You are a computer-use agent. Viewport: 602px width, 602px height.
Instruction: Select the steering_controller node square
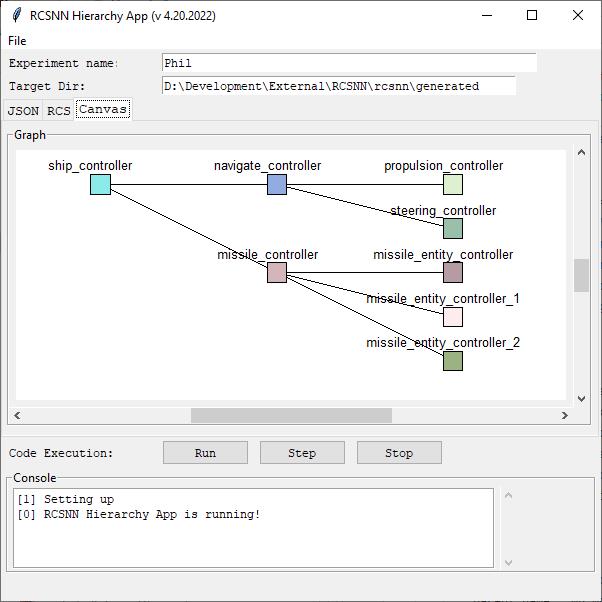[453, 229]
